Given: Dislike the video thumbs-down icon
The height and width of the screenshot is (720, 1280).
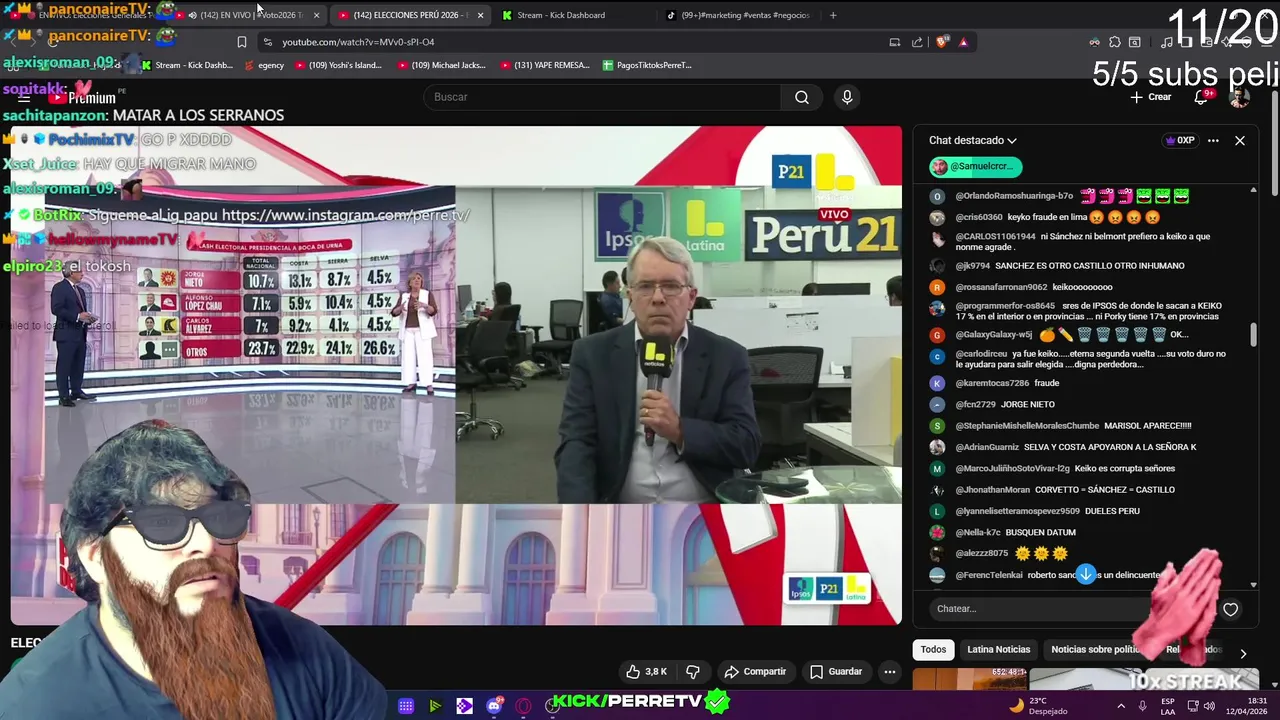Looking at the screenshot, I should 692,672.
